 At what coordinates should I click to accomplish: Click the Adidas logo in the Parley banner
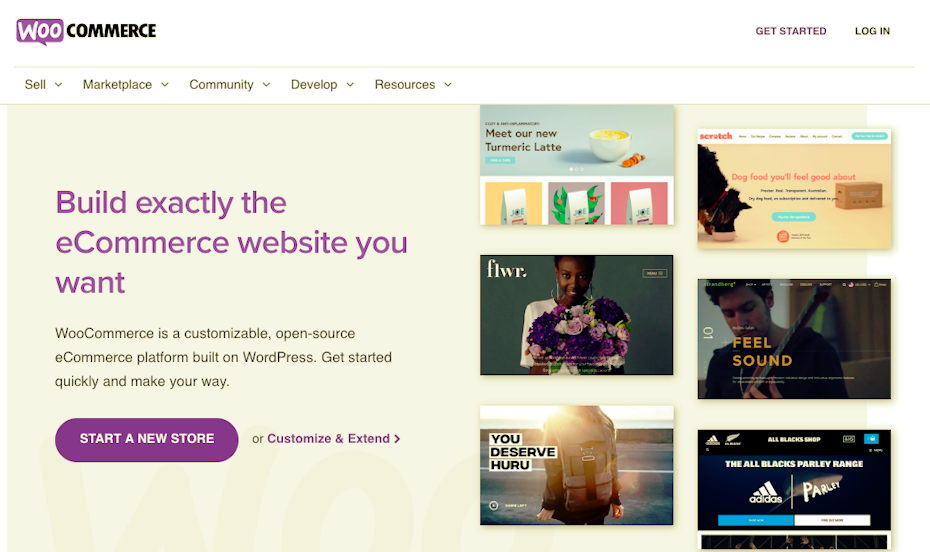click(765, 492)
